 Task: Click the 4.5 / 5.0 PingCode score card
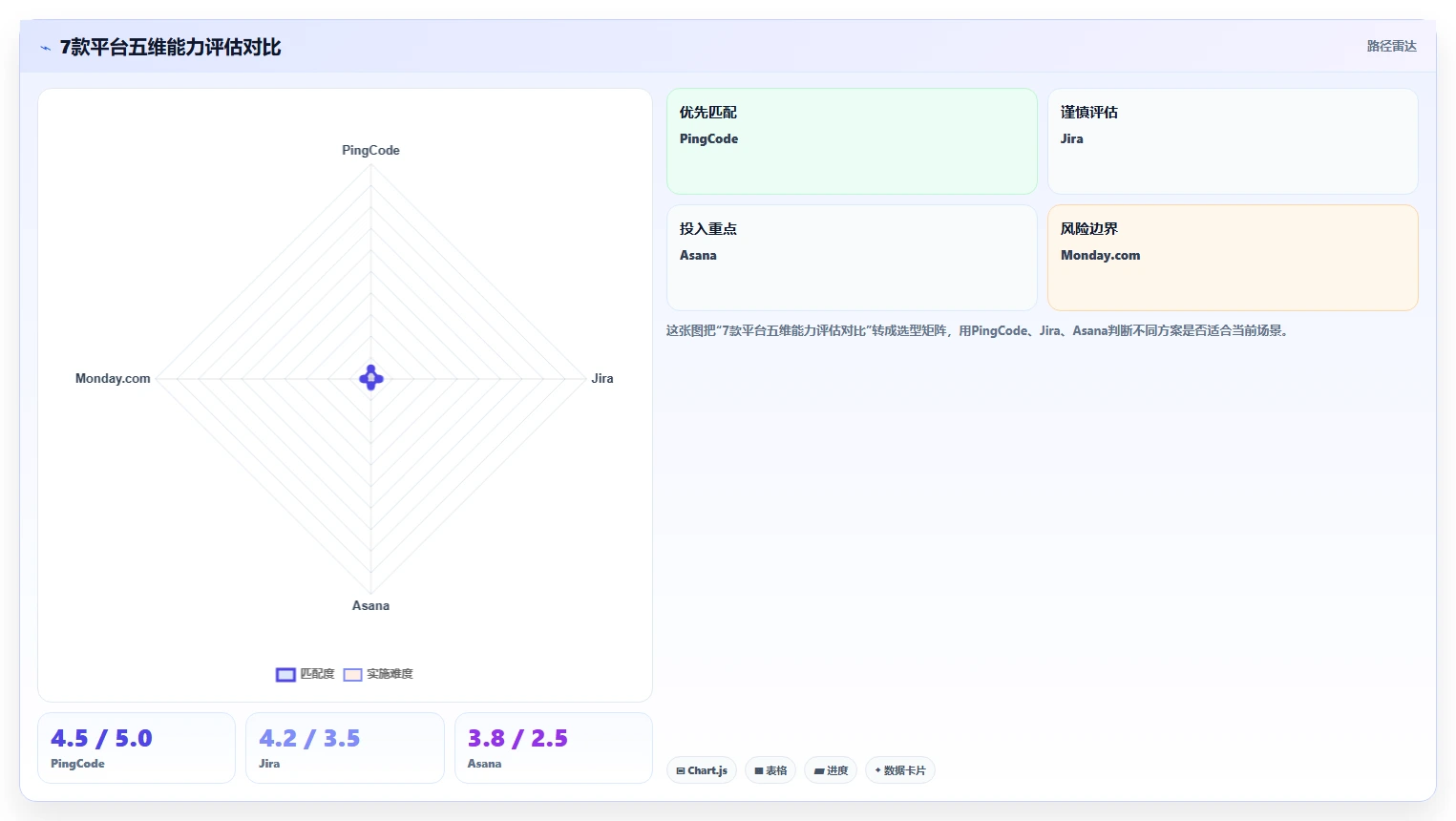pos(137,747)
